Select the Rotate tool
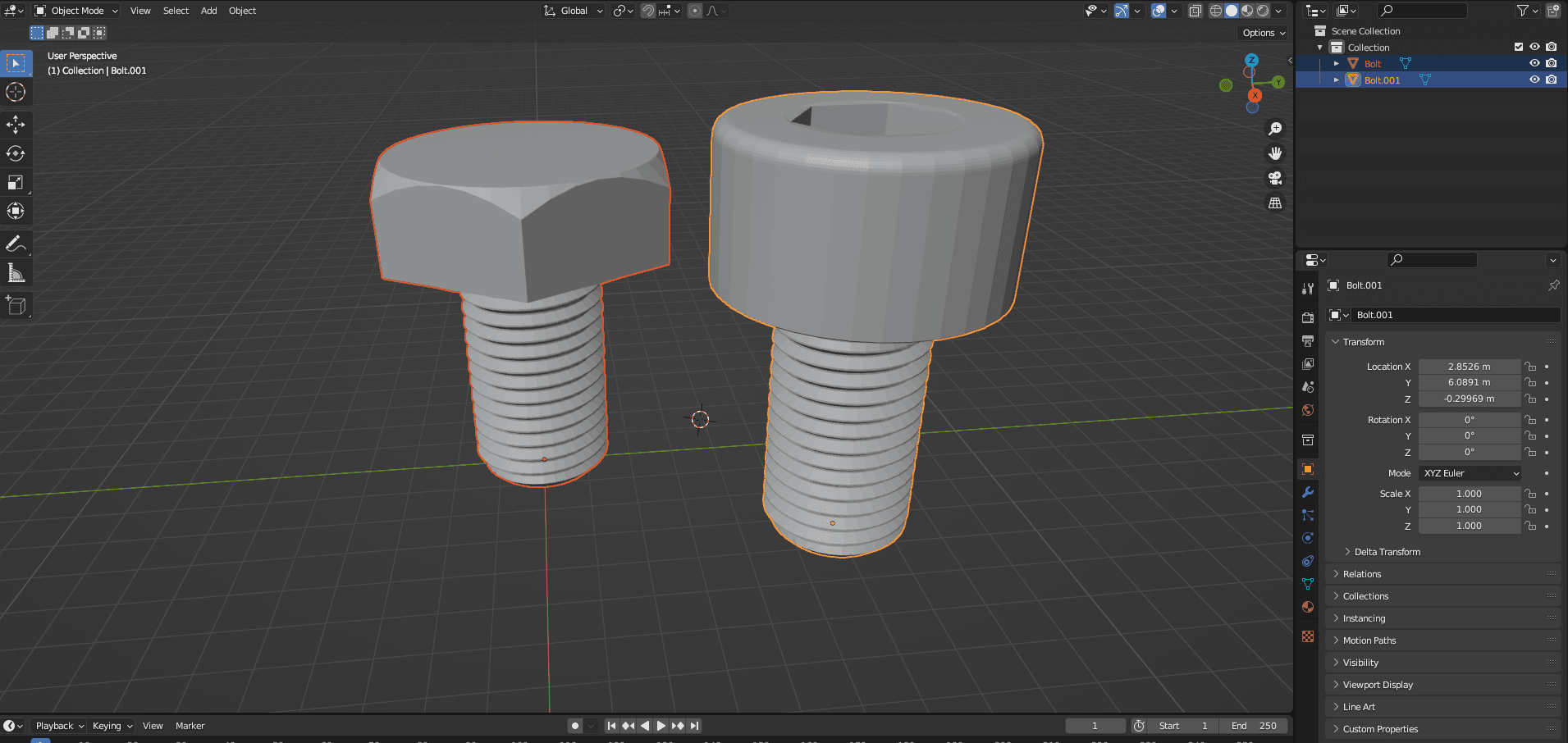The image size is (1568, 743). tap(16, 153)
